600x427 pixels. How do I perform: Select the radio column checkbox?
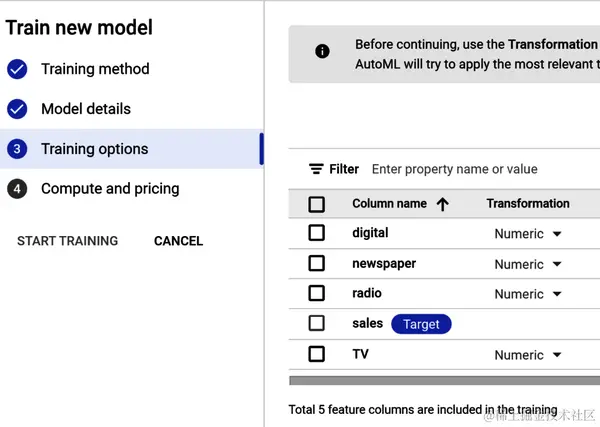tap(317, 294)
